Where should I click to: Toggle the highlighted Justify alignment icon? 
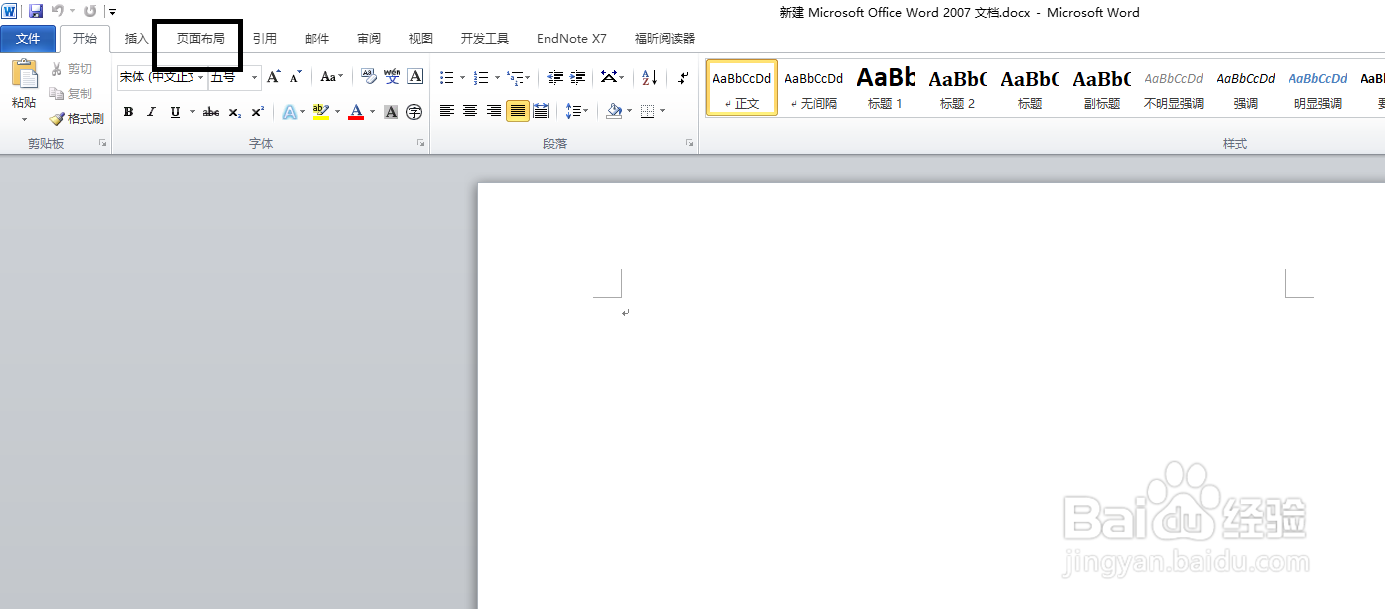click(518, 111)
